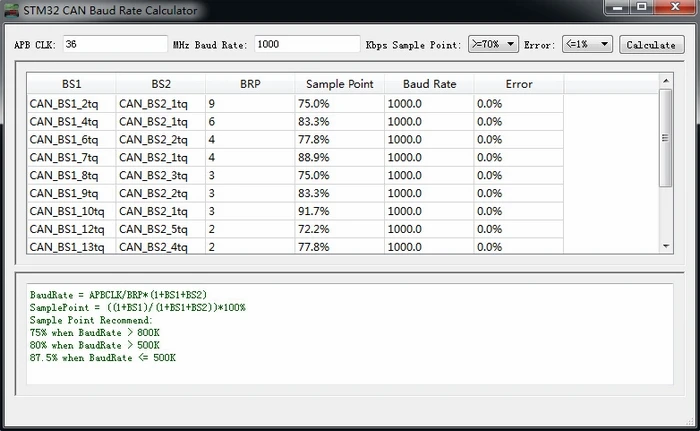Select the CAN_BS1_12tq row cell

[x=71, y=229]
